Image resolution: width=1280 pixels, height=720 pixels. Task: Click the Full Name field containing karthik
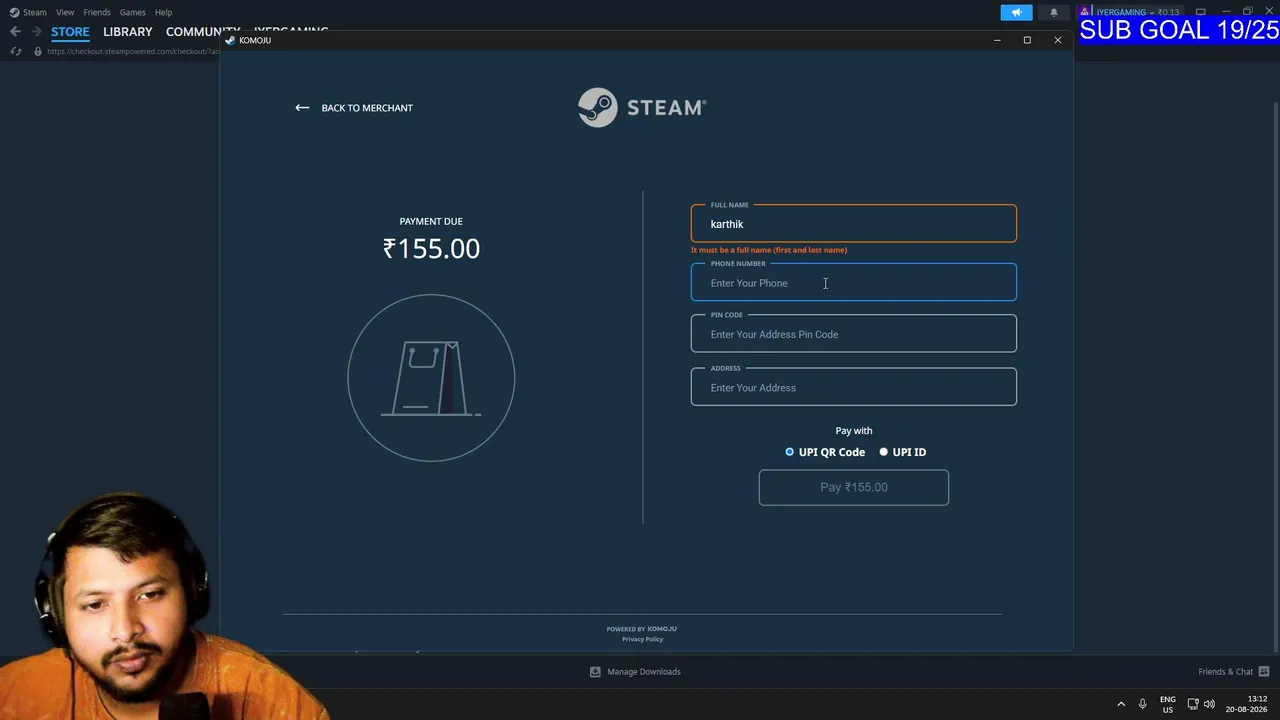tap(853, 224)
